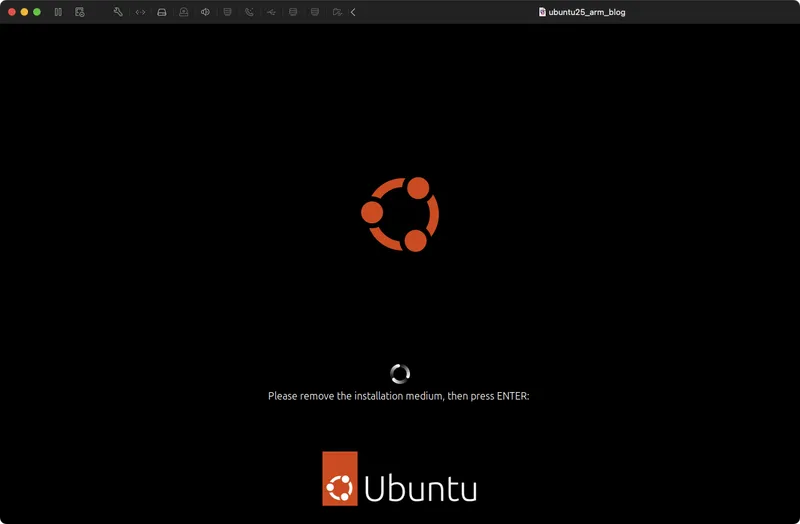Image resolution: width=800 pixels, height=524 pixels.
Task: Open the snapshots manager icon
Action: point(80,12)
